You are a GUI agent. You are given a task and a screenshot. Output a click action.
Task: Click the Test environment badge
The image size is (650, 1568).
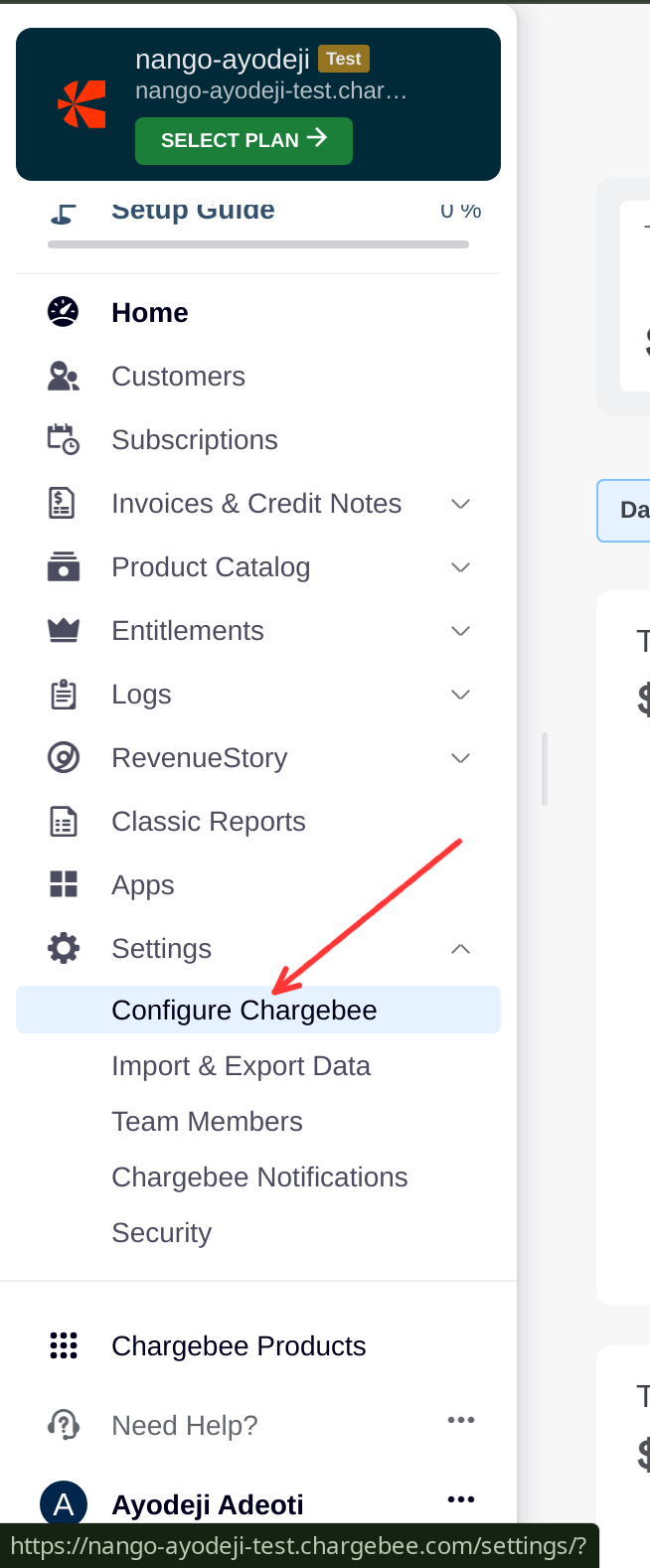pyautogui.click(x=343, y=59)
